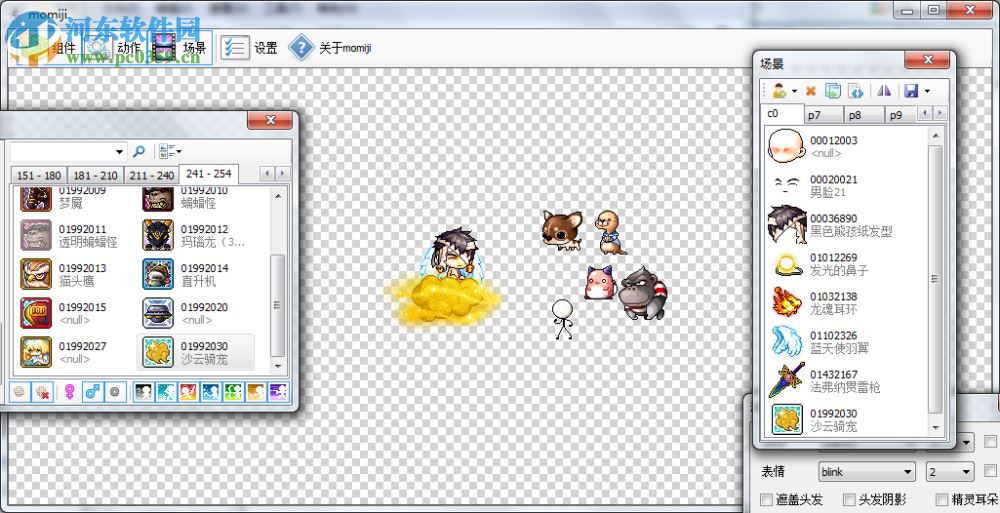The height and width of the screenshot is (513, 1000).
Task: Switch to the 151 - 180 tab
Action: 39,175
